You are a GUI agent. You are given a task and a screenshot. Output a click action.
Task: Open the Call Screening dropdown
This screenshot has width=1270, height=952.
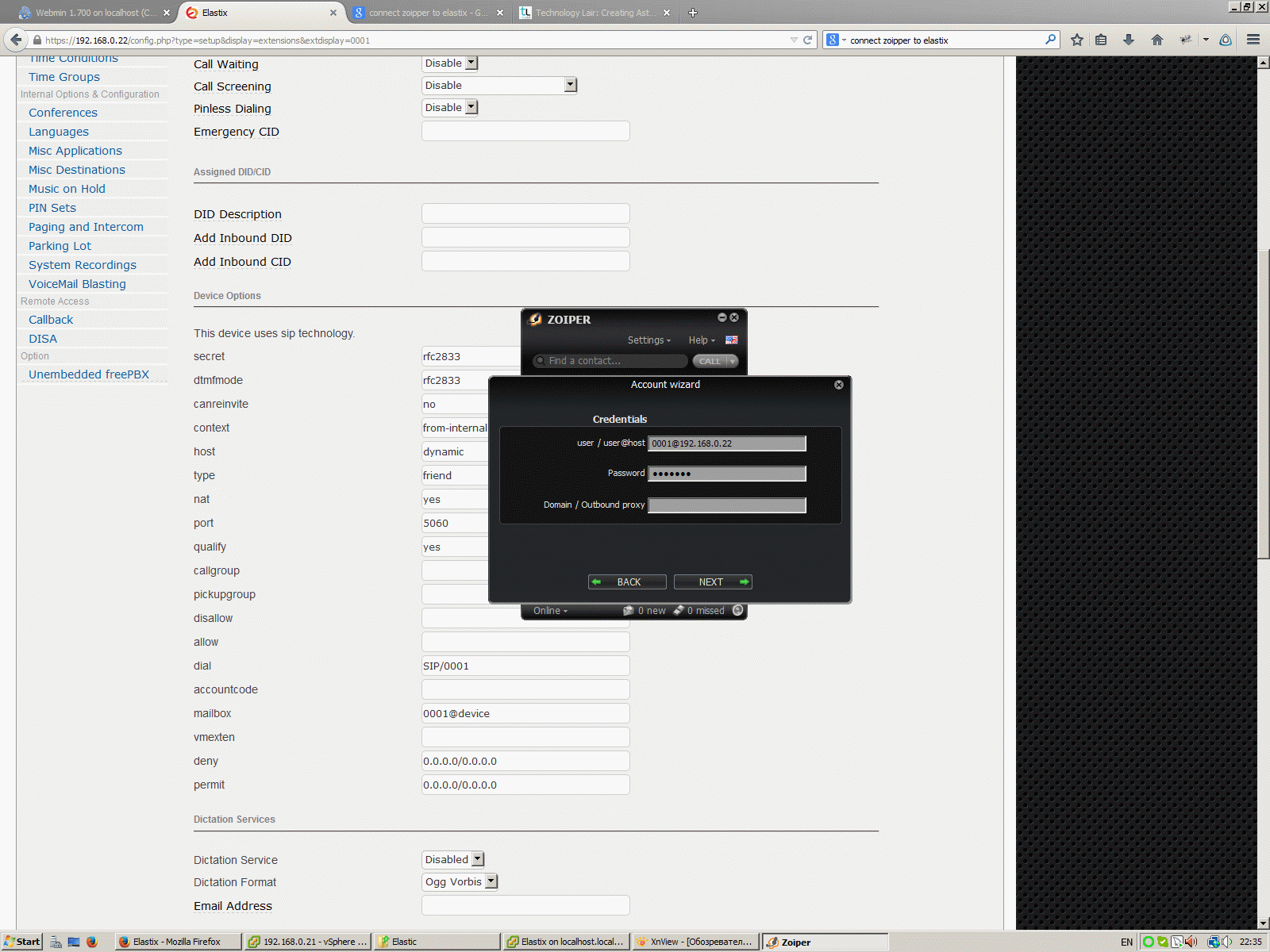pos(499,85)
